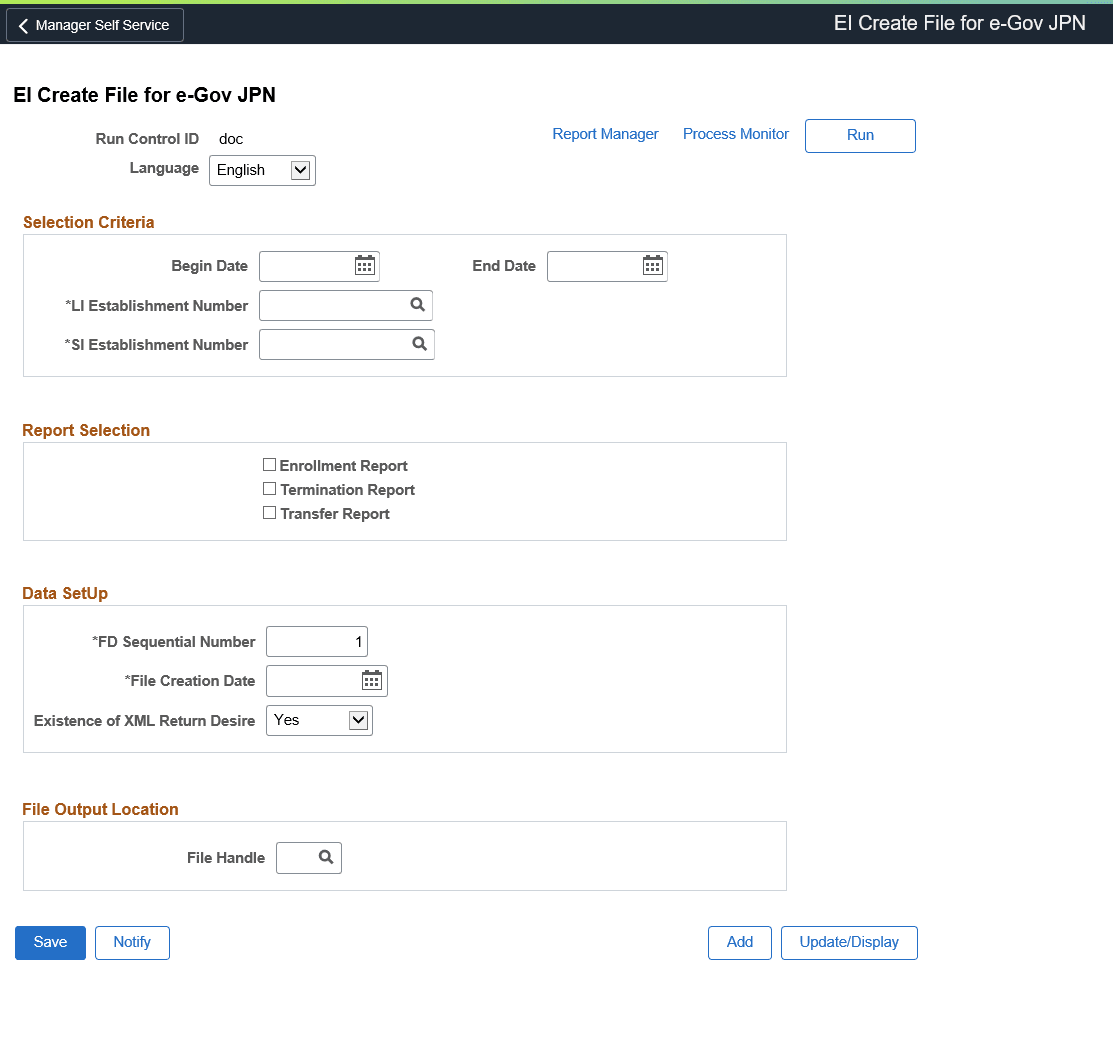Select the Transfer Report checkbox

(269, 513)
